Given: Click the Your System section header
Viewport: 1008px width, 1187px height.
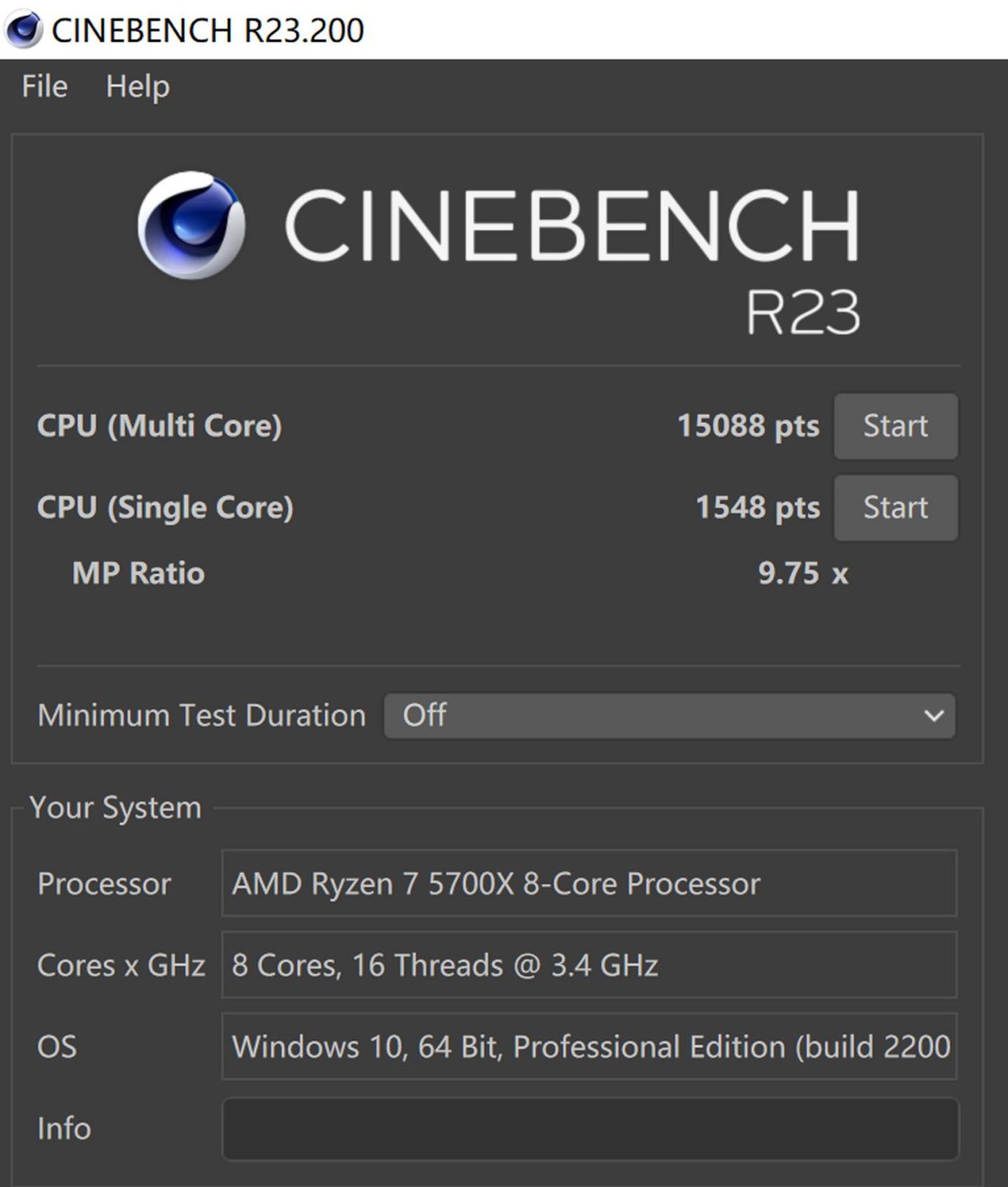Looking at the screenshot, I should [113, 806].
